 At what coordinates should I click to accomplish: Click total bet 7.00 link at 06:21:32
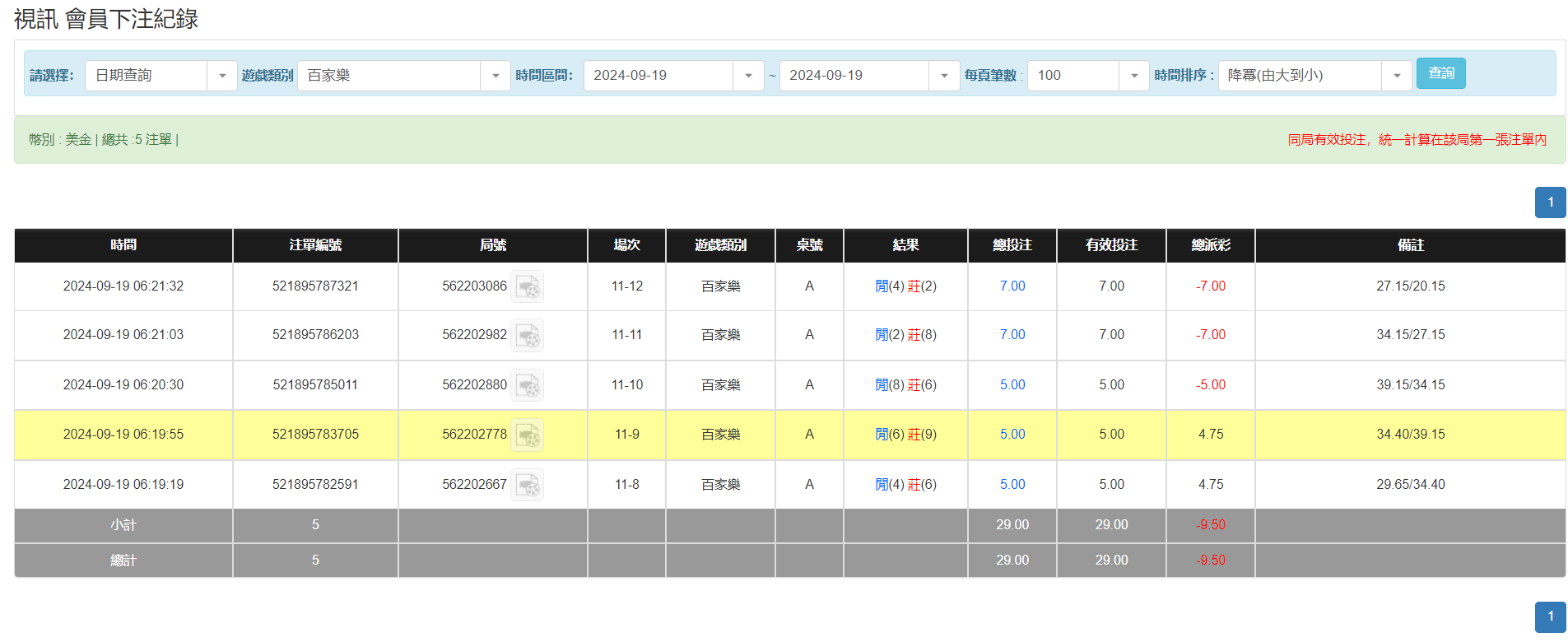point(1012,286)
